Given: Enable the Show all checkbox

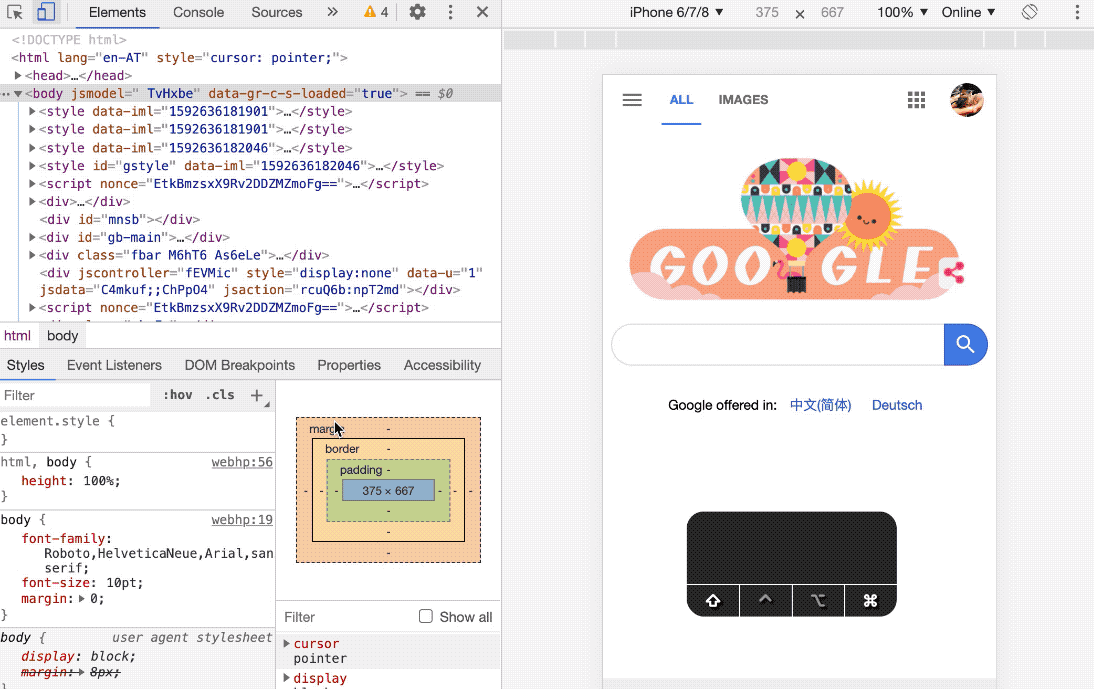Looking at the screenshot, I should click(x=426, y=617).
